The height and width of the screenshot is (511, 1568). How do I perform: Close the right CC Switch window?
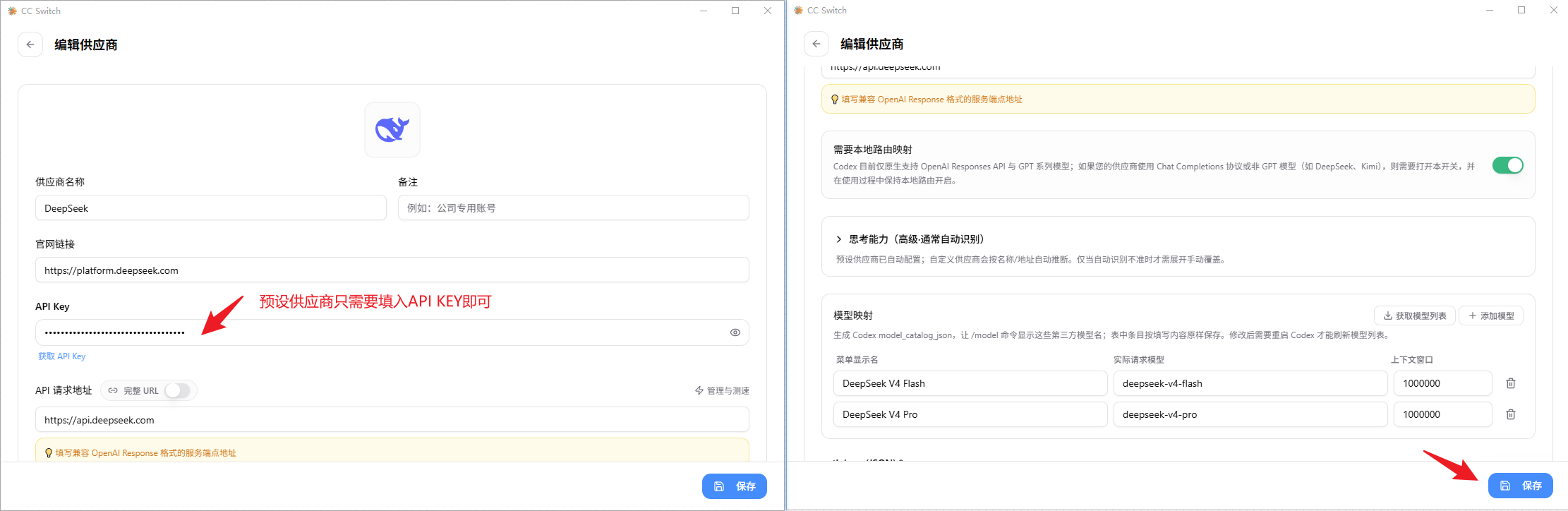(x=1553, y=10)
